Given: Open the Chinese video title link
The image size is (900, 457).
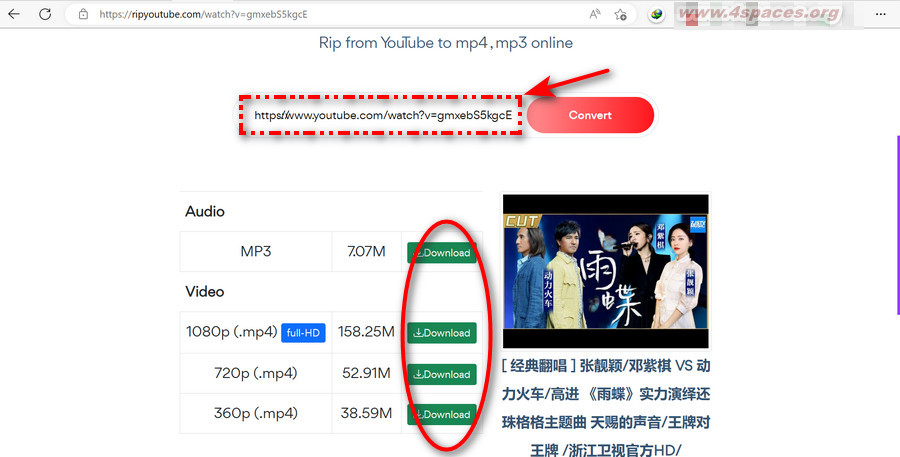Looking at the screenshot, I should 605,407.
